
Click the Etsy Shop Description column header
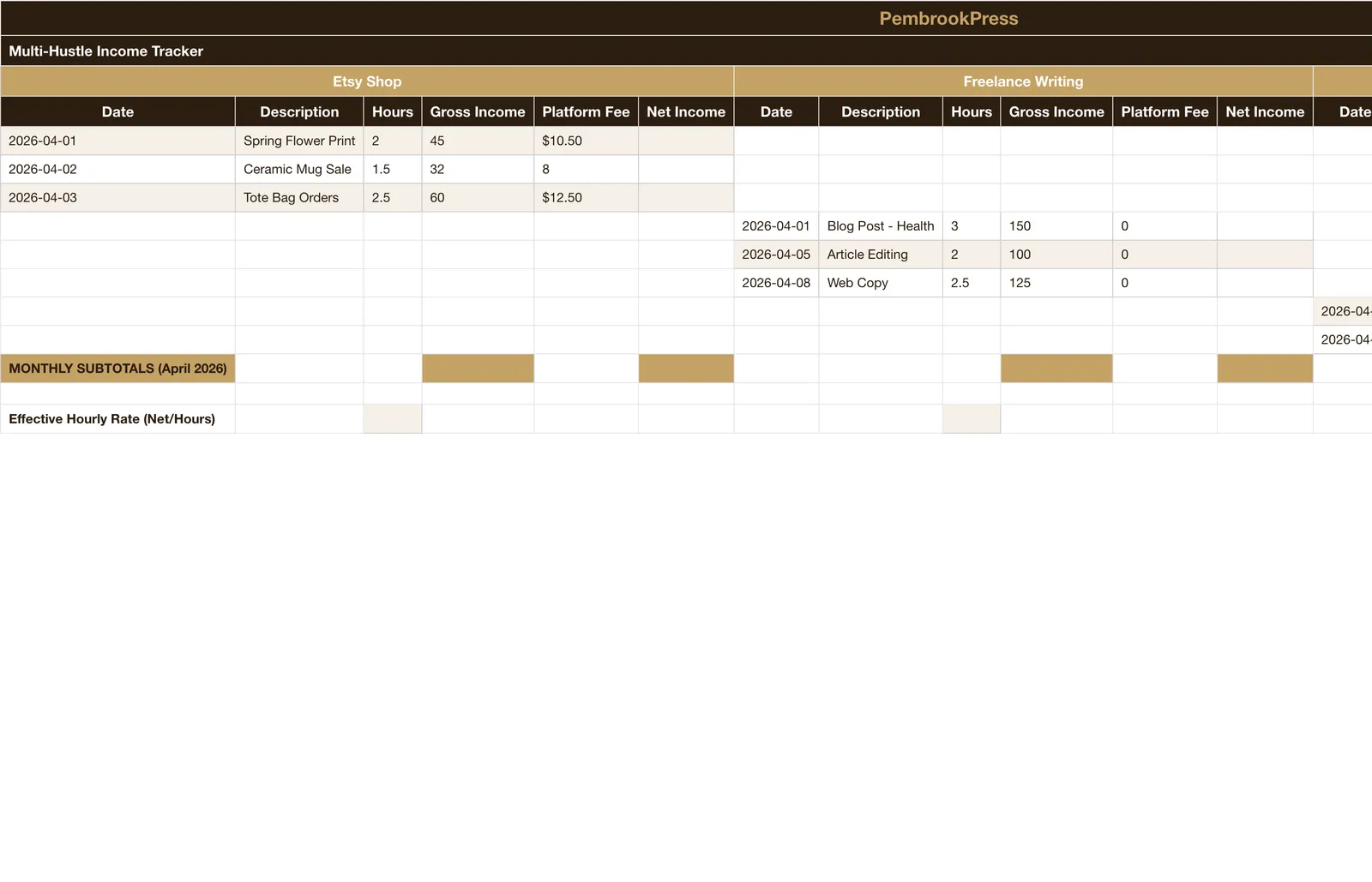click(x=299, y=111)
